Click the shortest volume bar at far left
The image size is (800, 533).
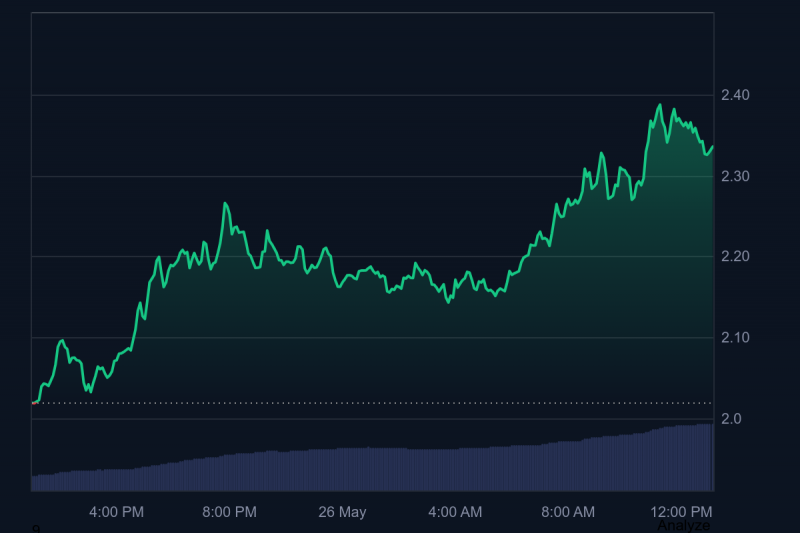33,484
